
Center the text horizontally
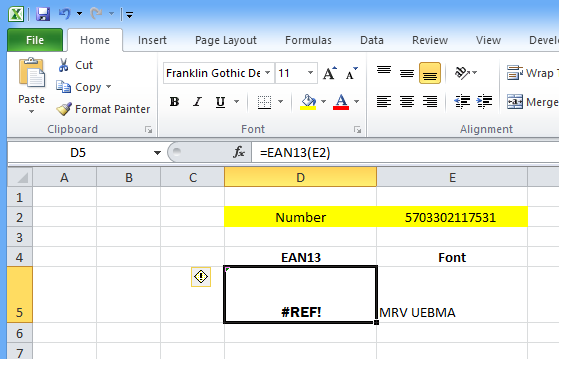coord(407,102)
